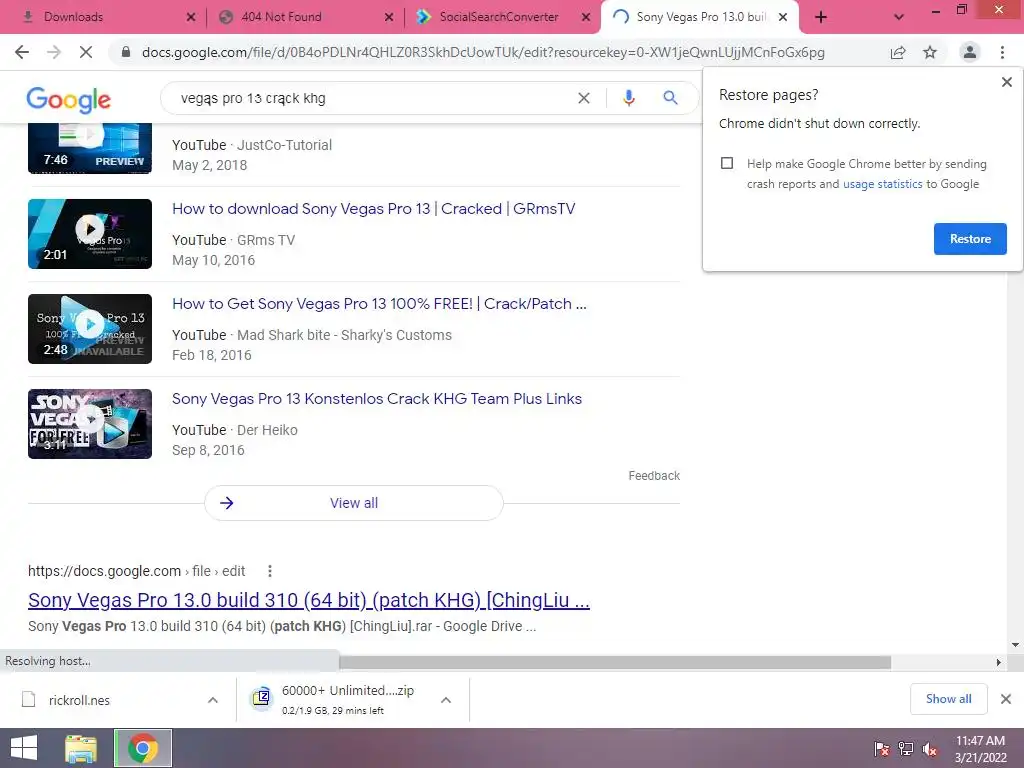
Task: Play the Der Heiko video thumbnail
Action: 89,424
